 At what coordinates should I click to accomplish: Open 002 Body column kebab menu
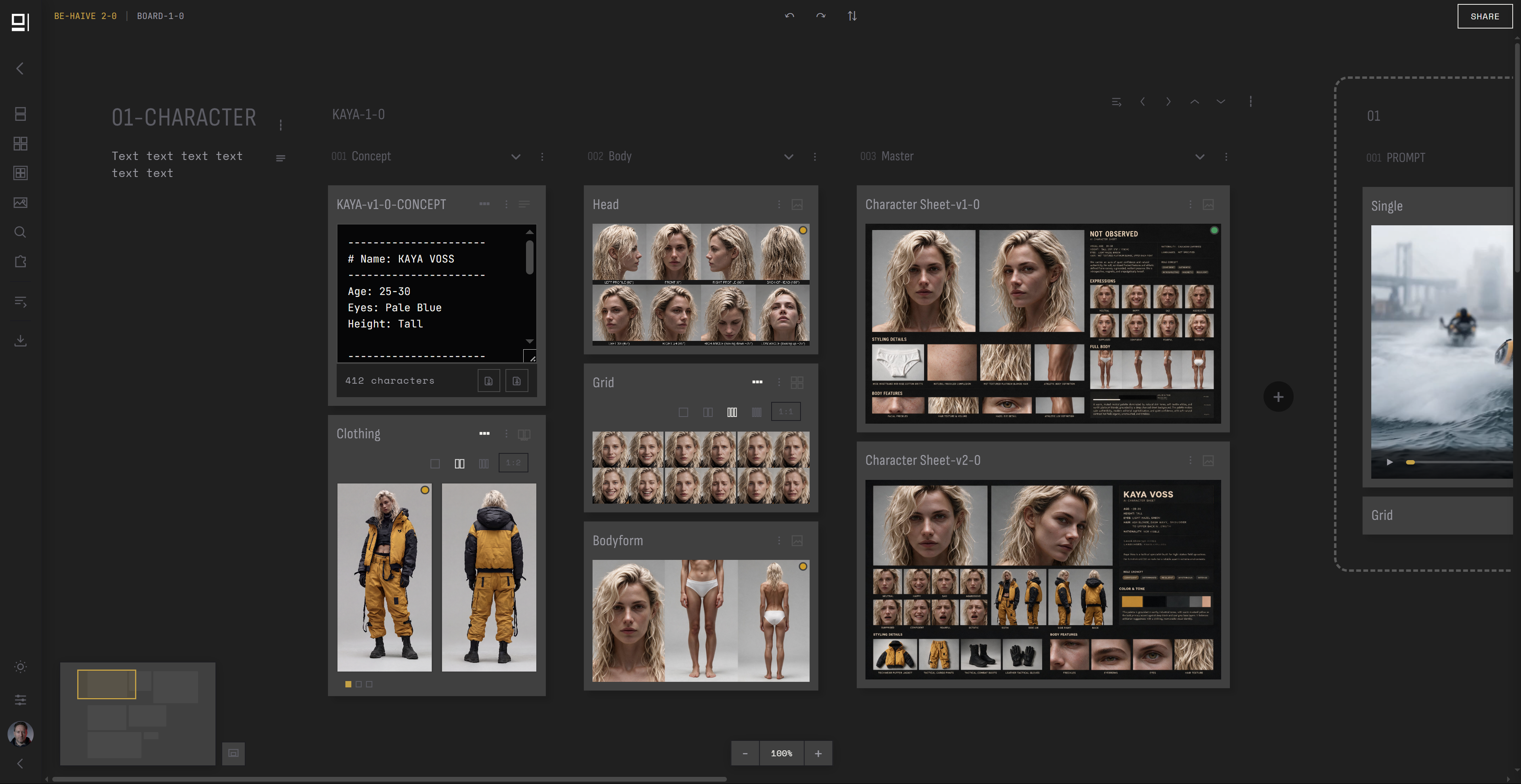(815, 157)
